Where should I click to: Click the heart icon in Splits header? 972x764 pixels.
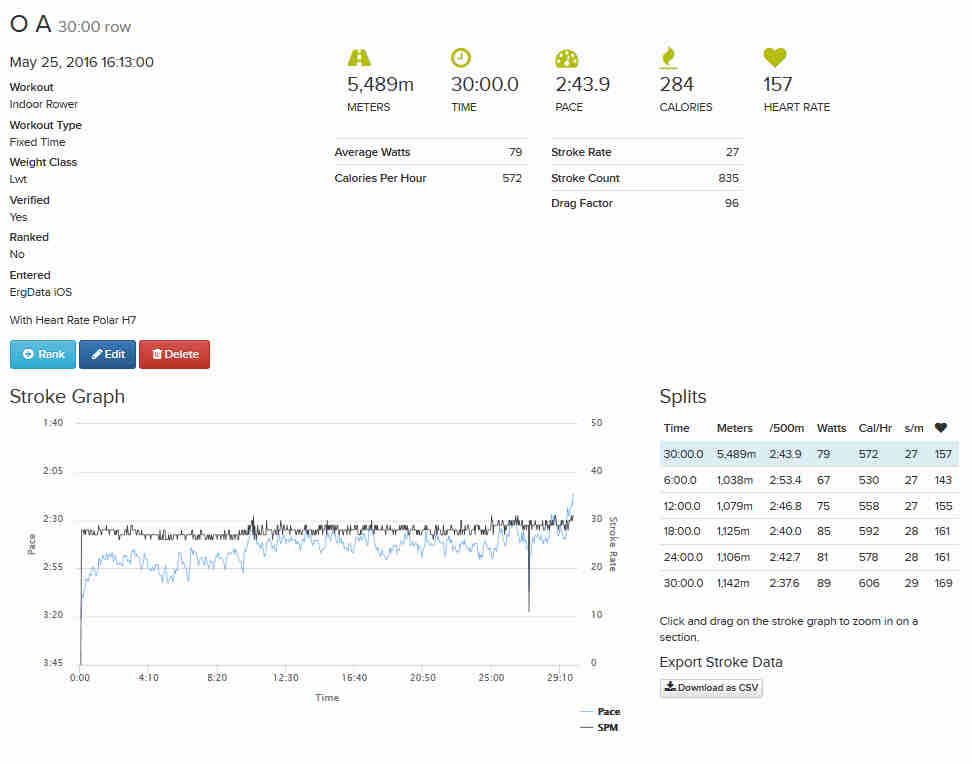click(940, 428)
